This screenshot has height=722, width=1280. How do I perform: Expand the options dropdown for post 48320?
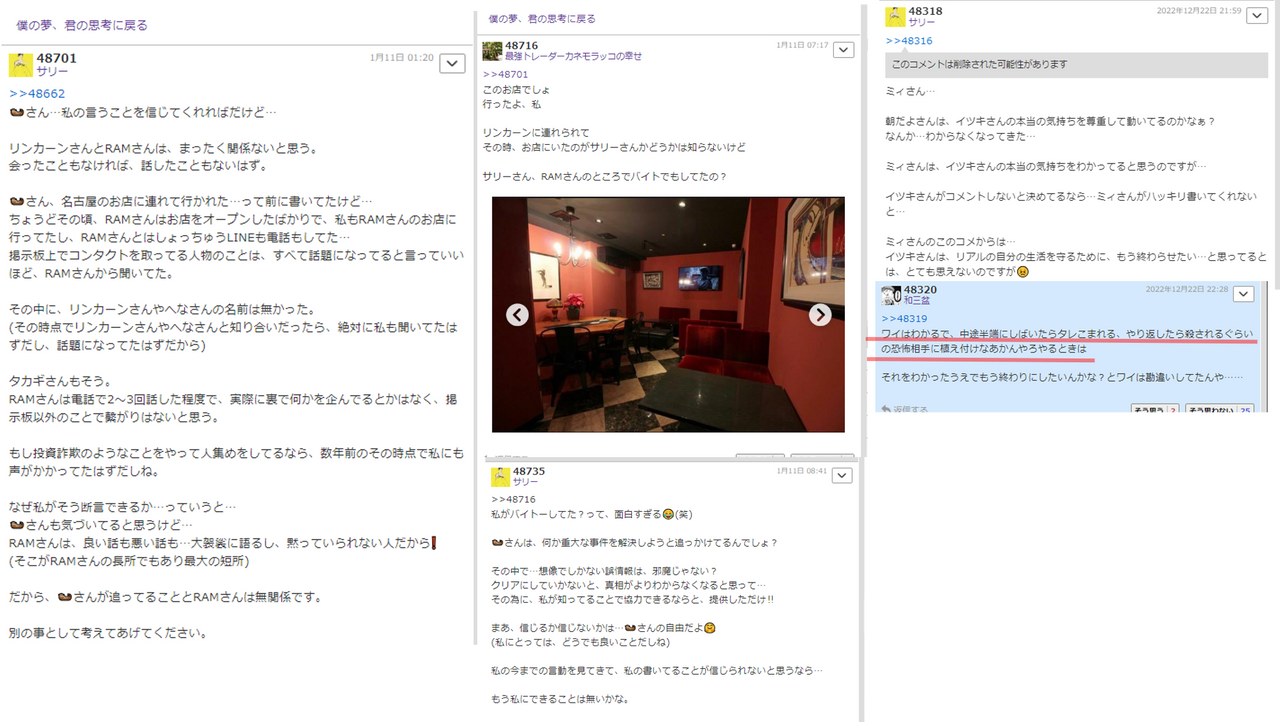[1244, 294]
